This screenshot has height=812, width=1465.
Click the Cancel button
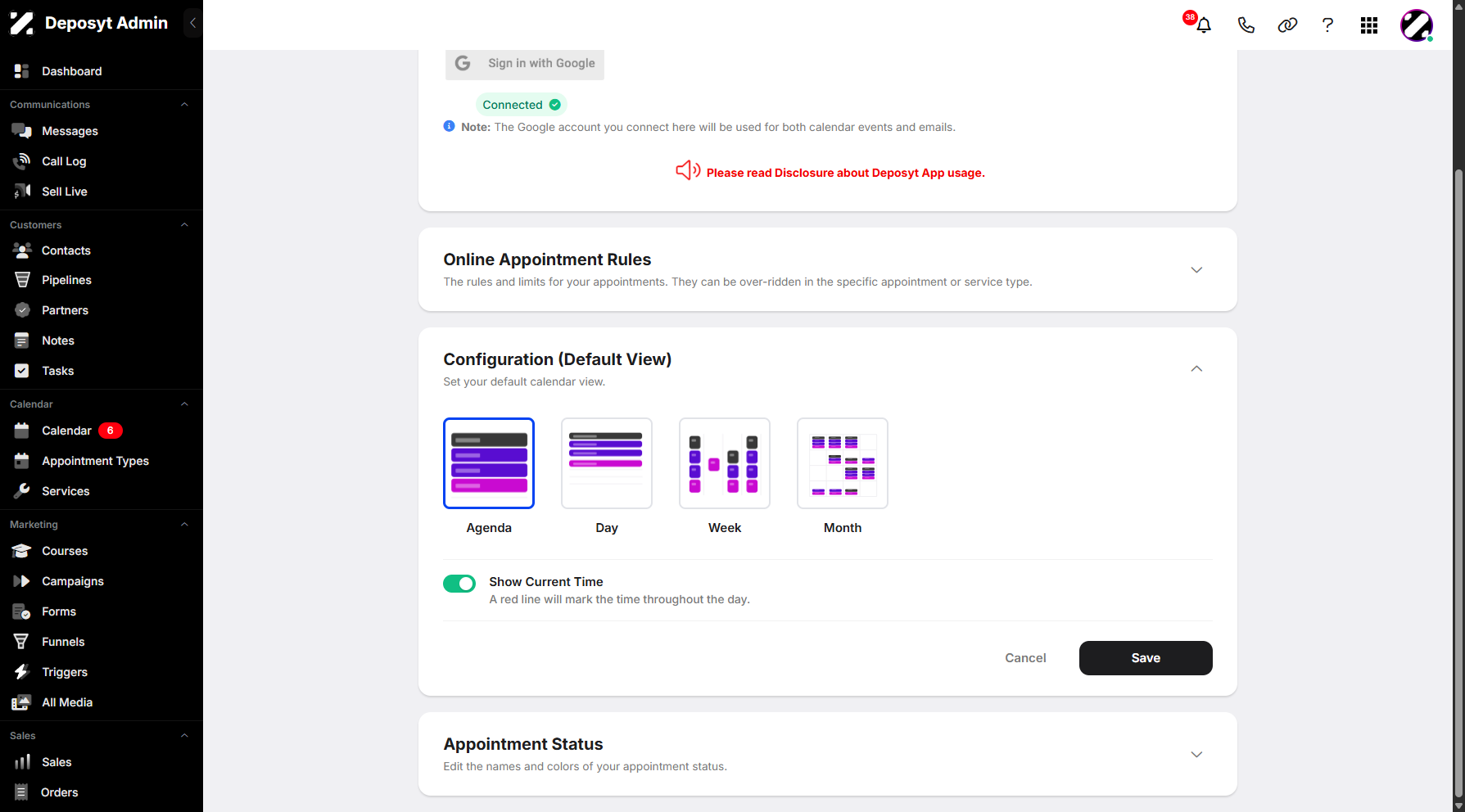(x=1025, y=658)
